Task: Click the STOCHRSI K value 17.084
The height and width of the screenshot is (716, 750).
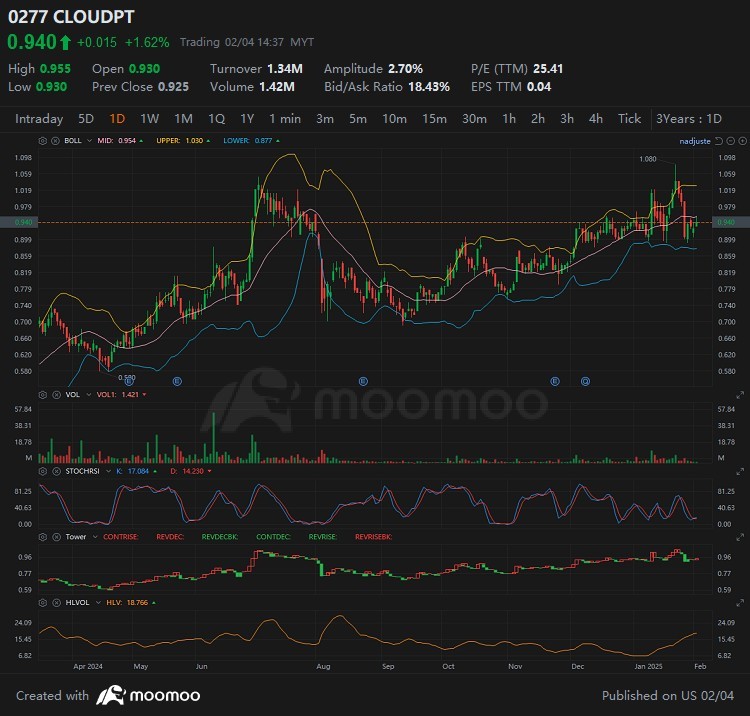Action: (139, 471)
